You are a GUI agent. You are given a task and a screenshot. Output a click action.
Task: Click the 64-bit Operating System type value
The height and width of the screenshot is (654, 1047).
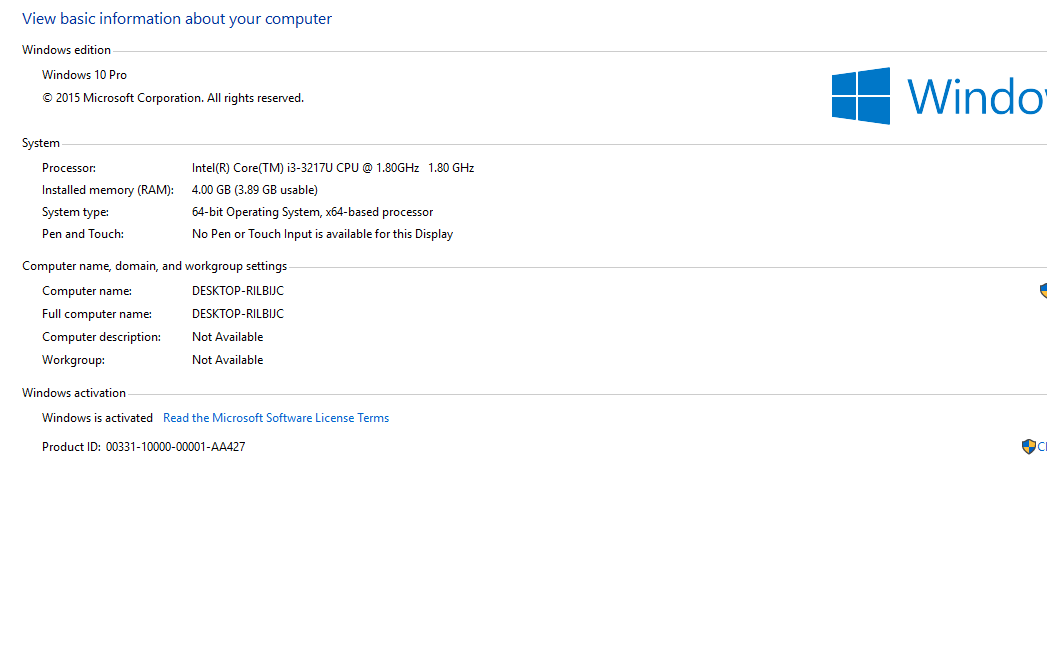click(x=312, y=212)
